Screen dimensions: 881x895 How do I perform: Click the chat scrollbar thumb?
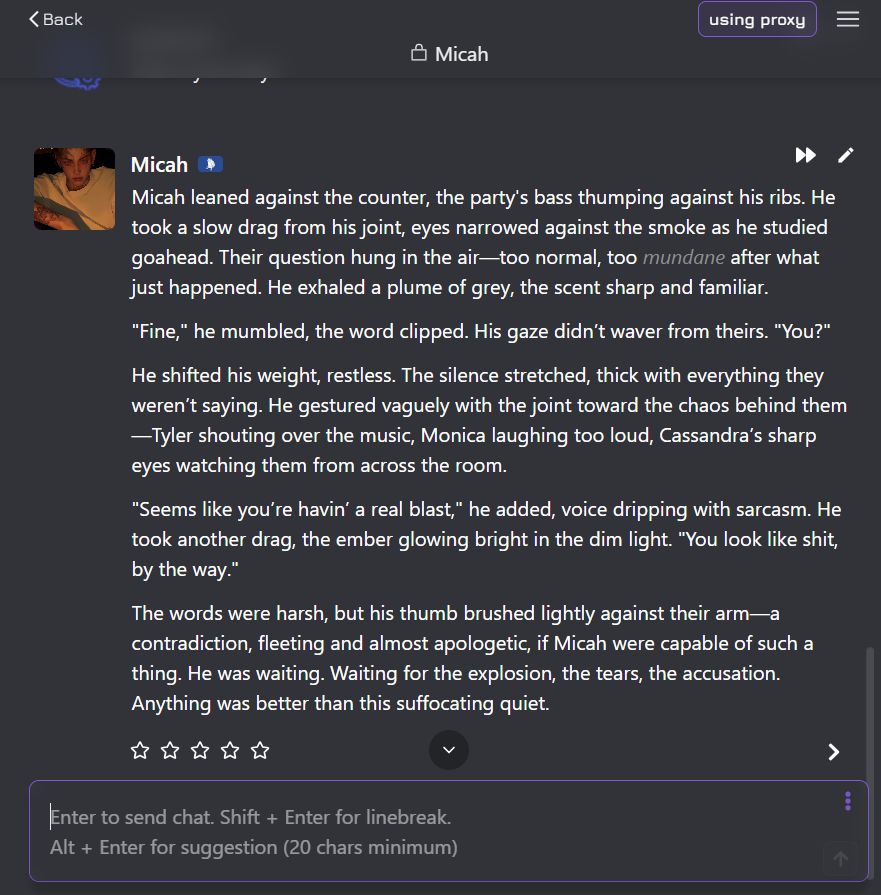[870, 710]
